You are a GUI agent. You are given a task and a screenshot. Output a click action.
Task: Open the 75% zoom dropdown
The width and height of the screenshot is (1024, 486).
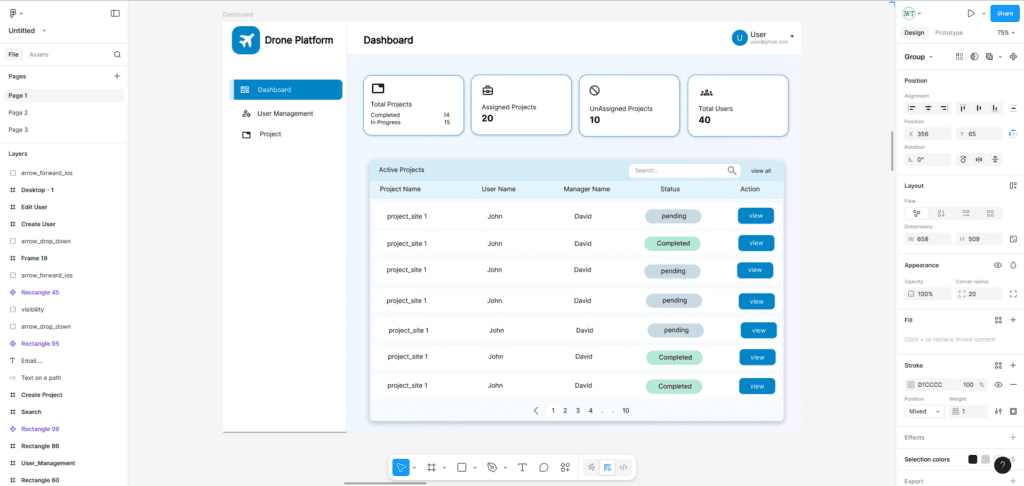click(1006, 33)
